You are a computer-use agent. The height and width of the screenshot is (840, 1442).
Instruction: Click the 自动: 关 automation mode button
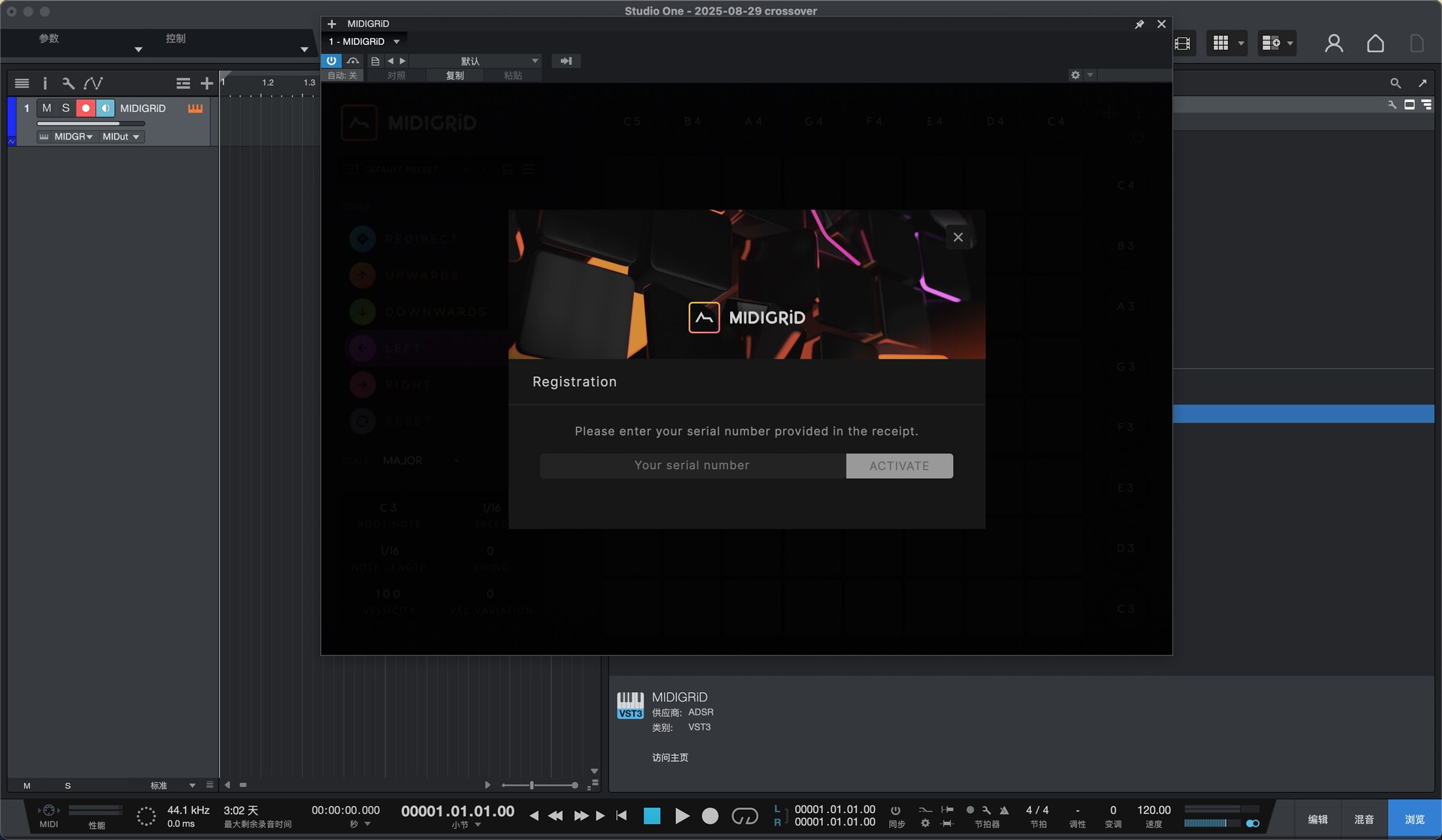pyautogui.click(x=342, y=75)
